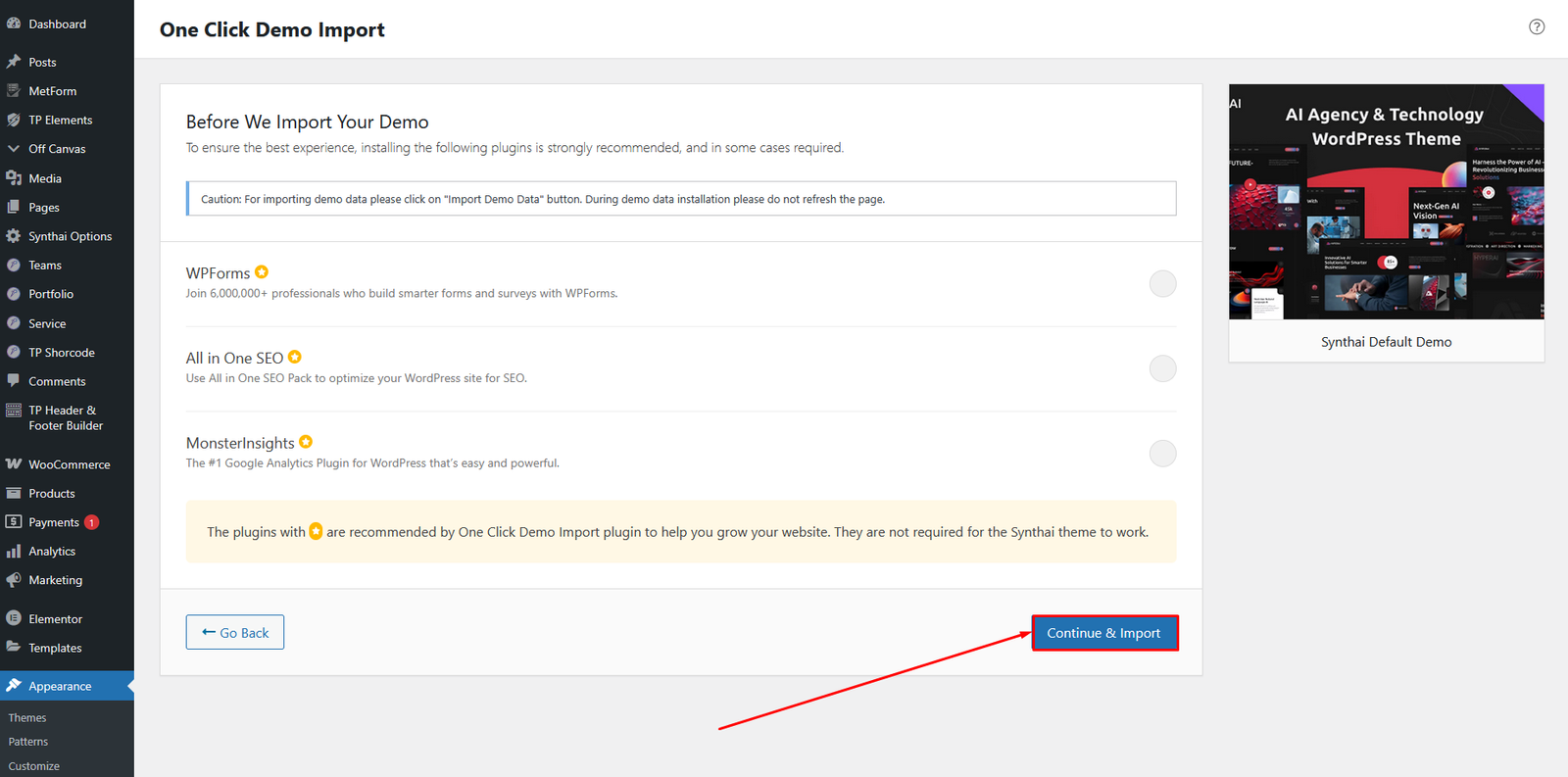Click the WPForms plugin title
Image resolution: width=1568 pixels, height=777 pixels.
click(x=218, y=273)
